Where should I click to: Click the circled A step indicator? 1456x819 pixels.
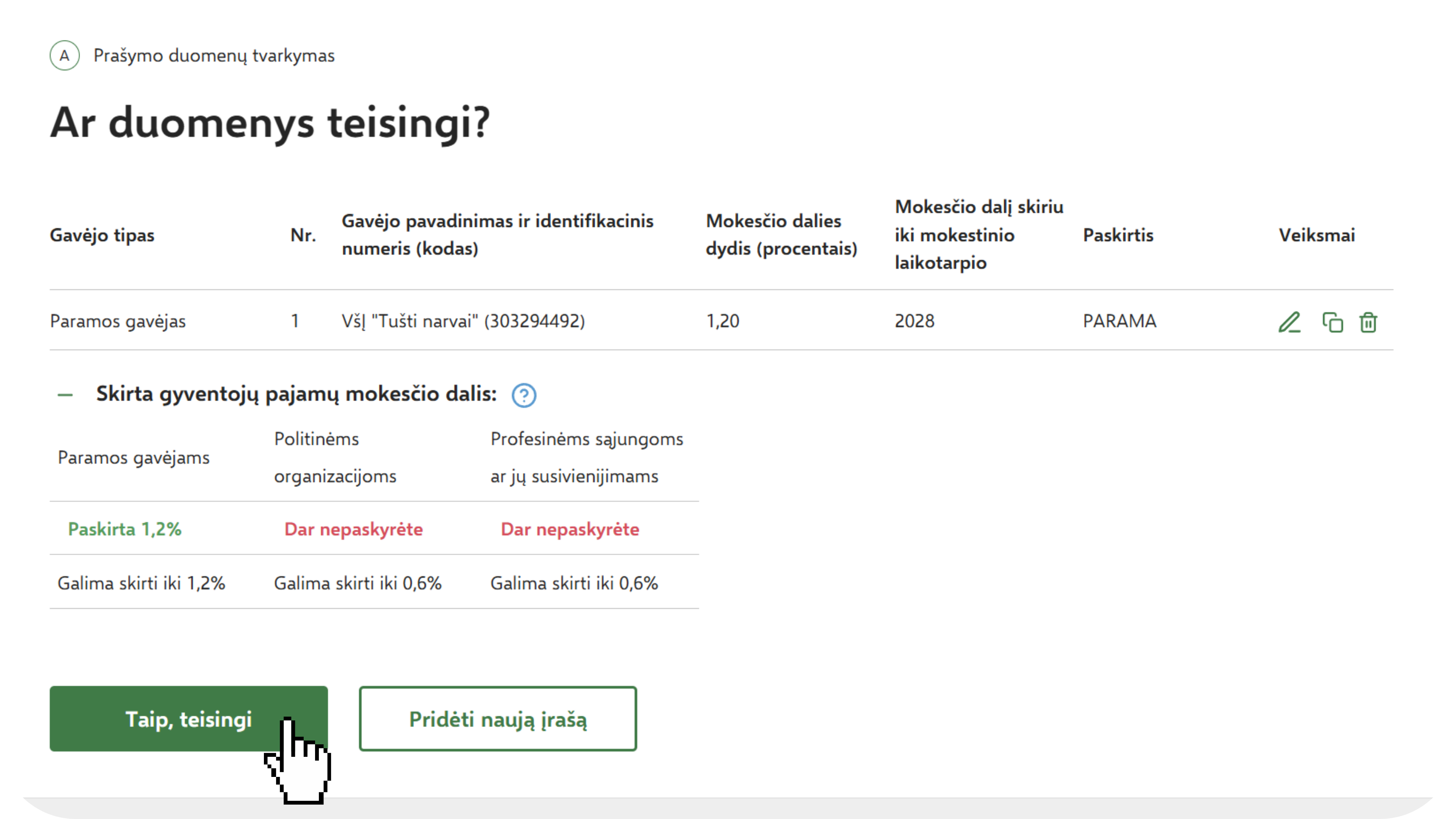64,55
